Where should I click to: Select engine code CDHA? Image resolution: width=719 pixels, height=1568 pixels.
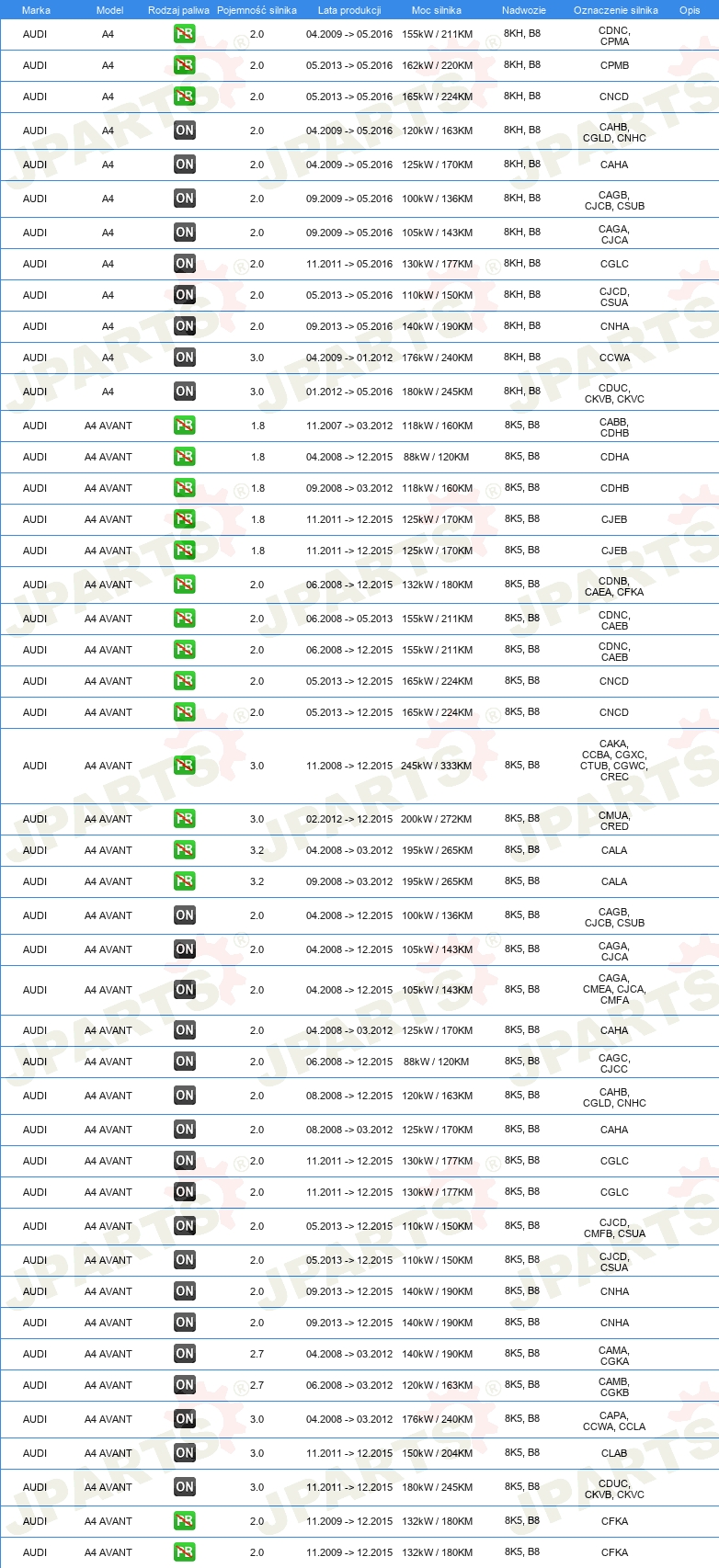coord(614,457)
